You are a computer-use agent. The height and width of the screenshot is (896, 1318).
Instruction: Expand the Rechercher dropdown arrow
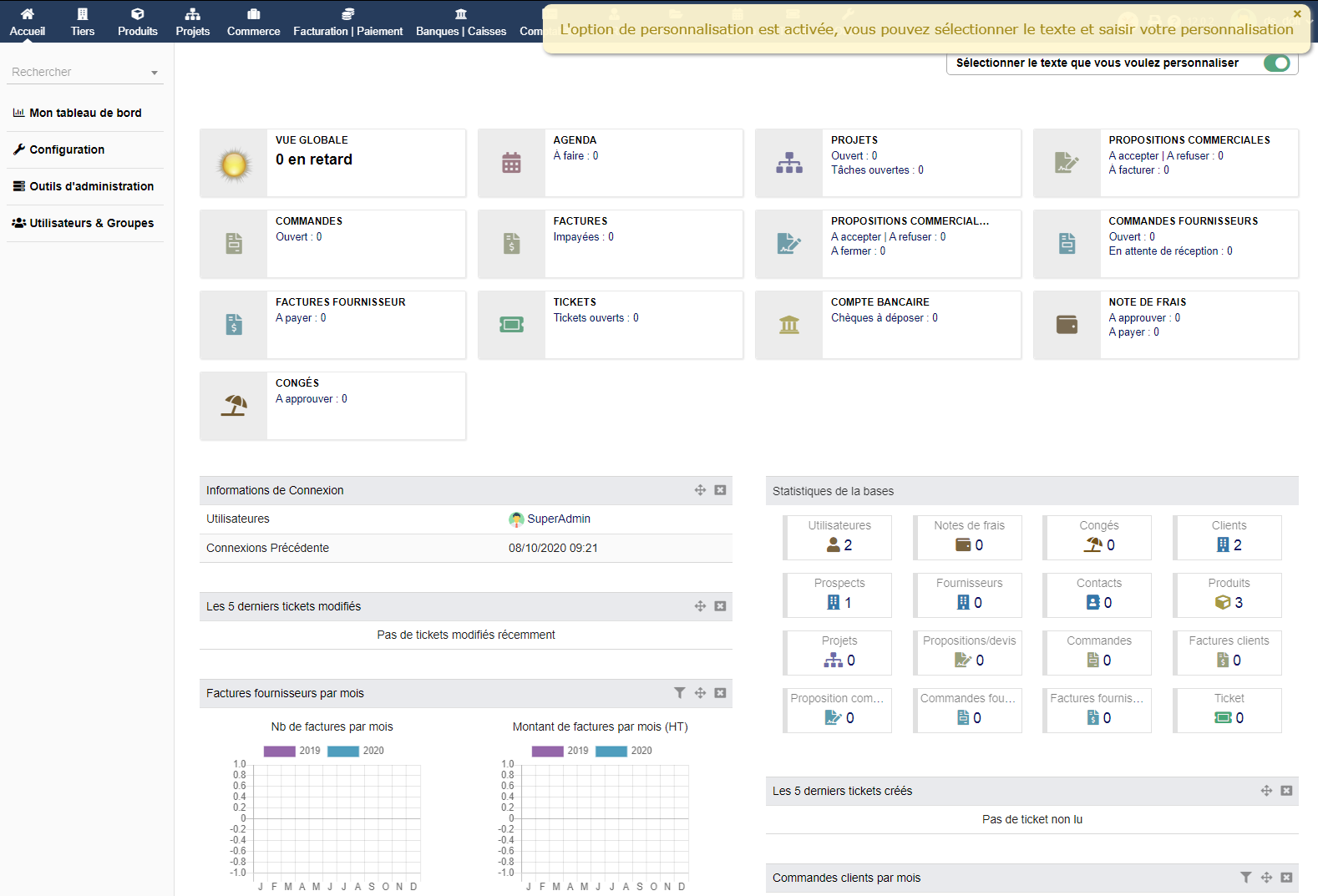155,73
